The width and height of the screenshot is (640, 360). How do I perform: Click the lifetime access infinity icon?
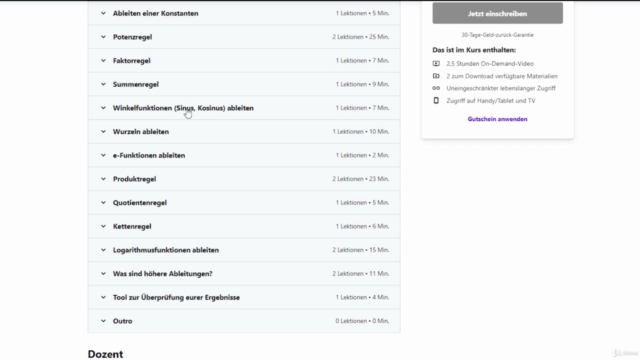point(436,88)
